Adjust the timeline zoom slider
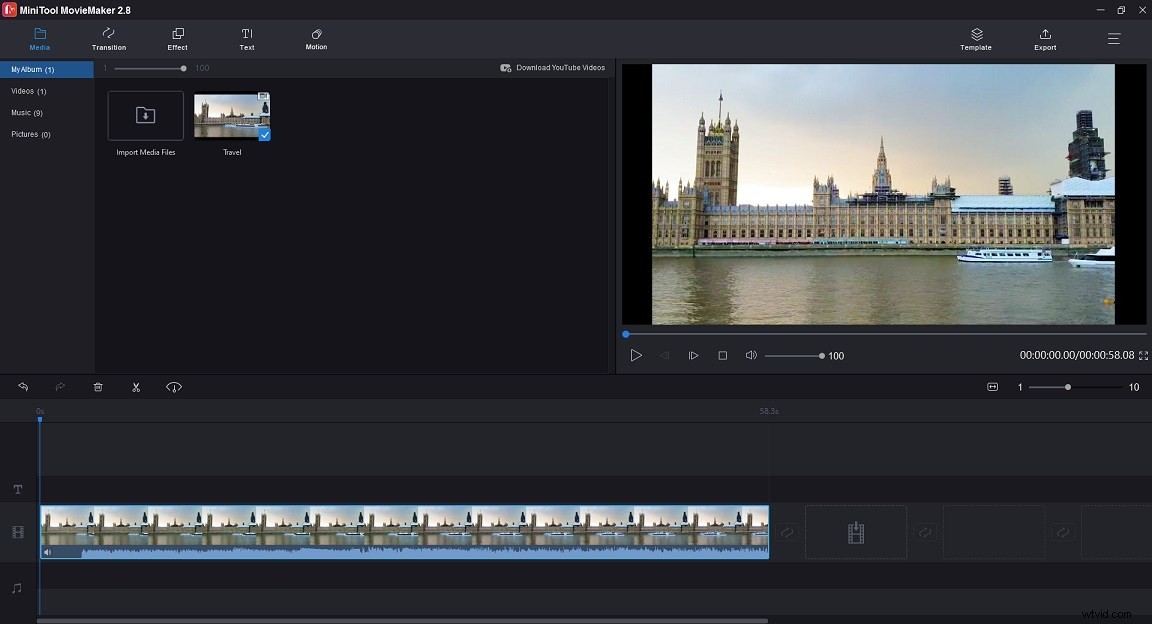This screenshot has width=1152, height=624. point(1068,387)
